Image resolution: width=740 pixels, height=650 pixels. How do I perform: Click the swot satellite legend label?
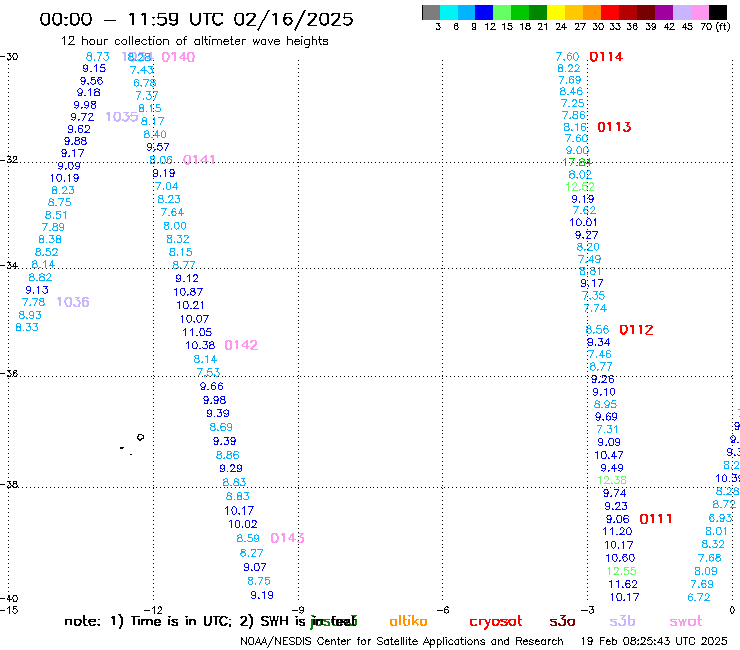pos(686,622)
